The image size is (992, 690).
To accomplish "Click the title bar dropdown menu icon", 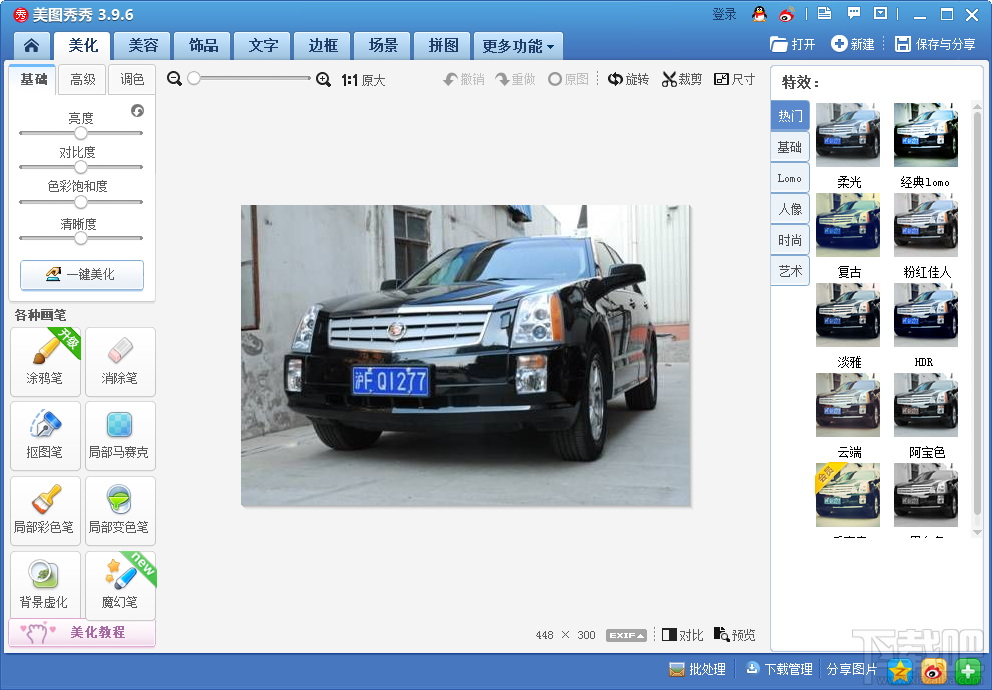I will click(881, 13).
